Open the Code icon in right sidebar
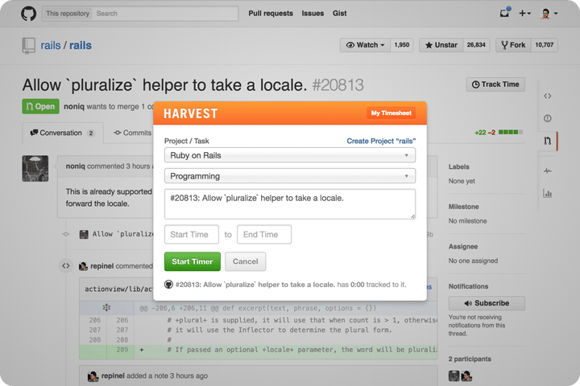The height and width of the screenshot is (386, 580). pyautogui.click(x=547, y=96)
